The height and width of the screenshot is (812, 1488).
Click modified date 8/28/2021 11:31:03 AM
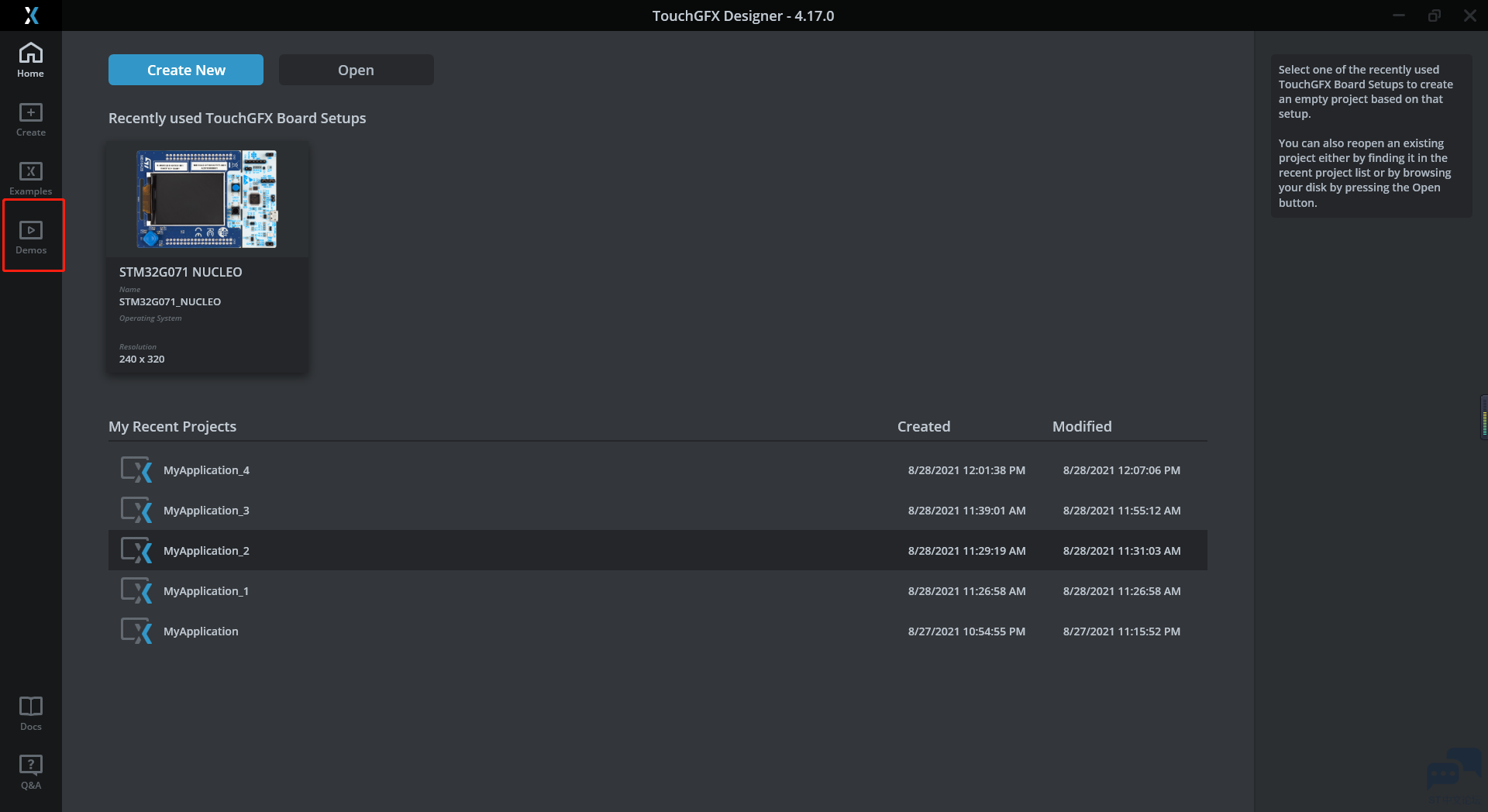(1121, 551)
